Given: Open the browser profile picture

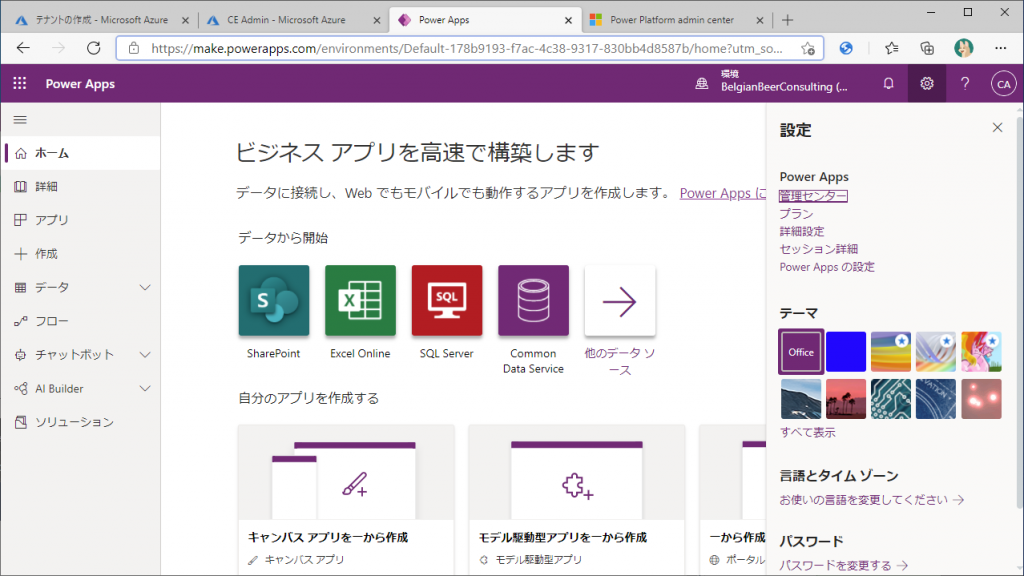Looking at the screenshot, I should pyautogui.click(x=963, y=48).
